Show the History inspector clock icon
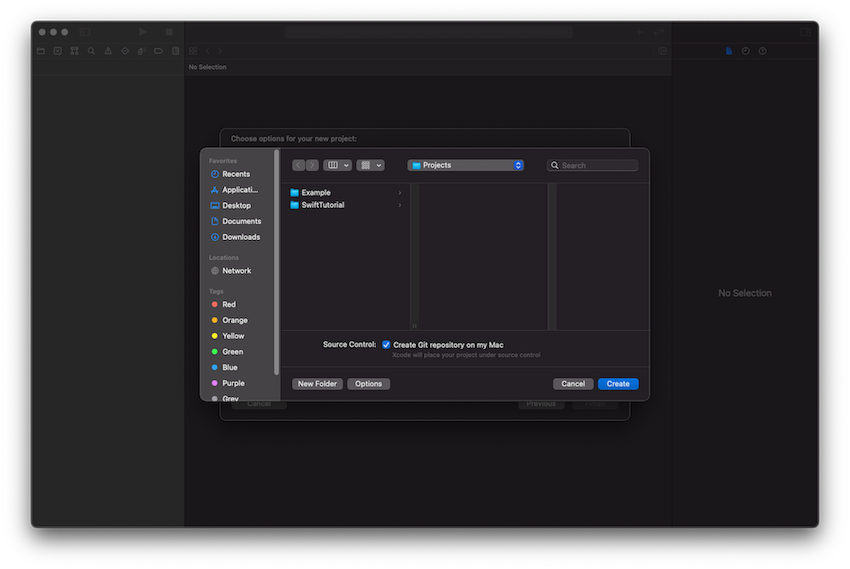Image resolution: width=850 pixels, height=569 pixels. (x=745, y=51)
